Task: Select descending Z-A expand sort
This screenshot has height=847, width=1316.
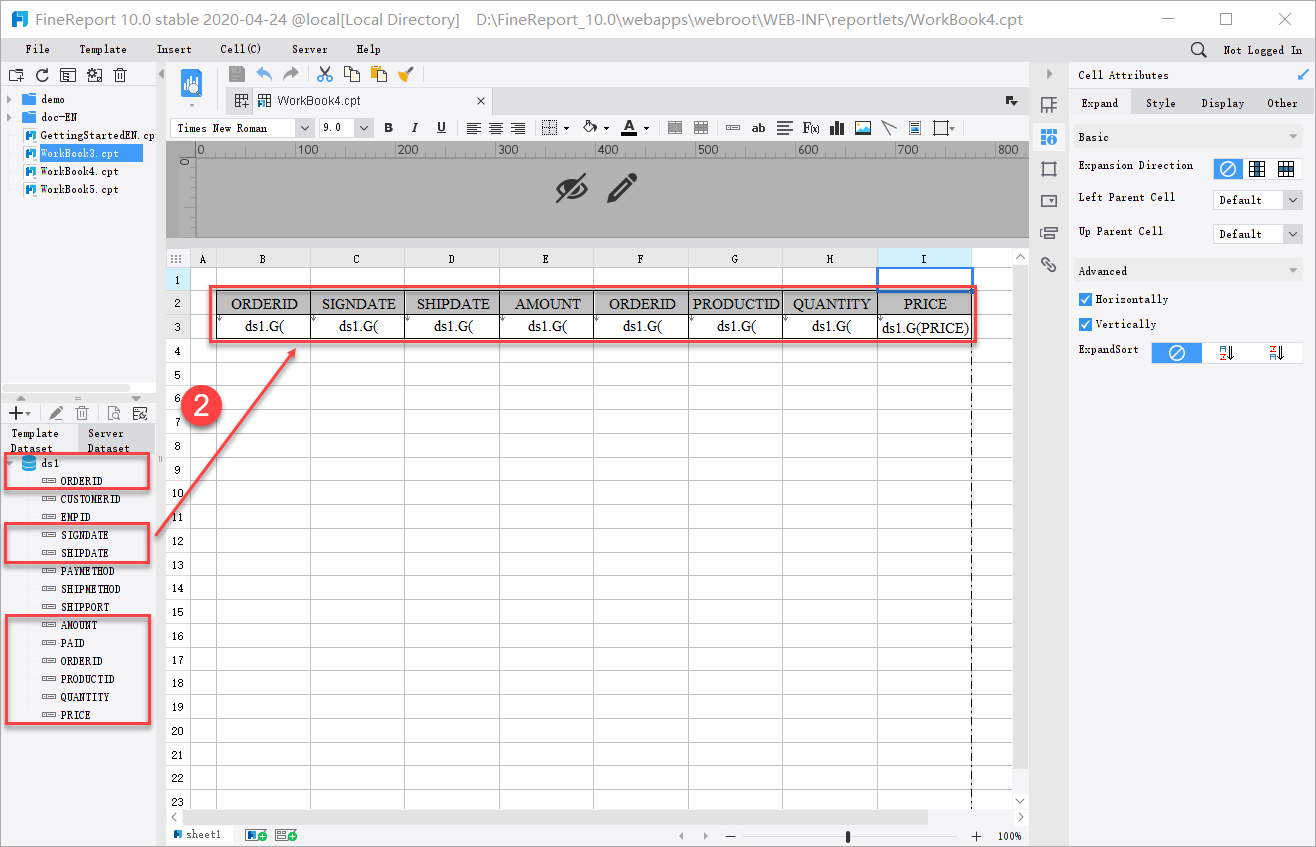Action: [x=1275, y=353]
